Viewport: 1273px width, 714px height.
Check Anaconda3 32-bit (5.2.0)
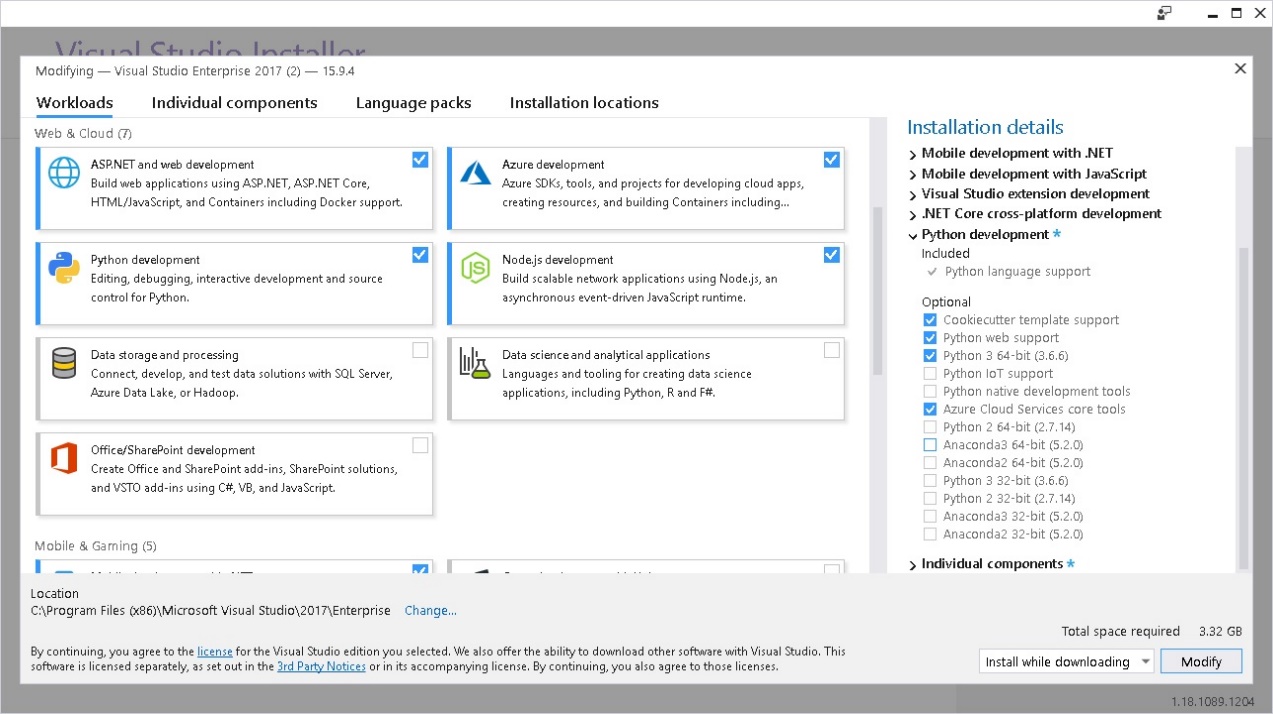point(930,517)
